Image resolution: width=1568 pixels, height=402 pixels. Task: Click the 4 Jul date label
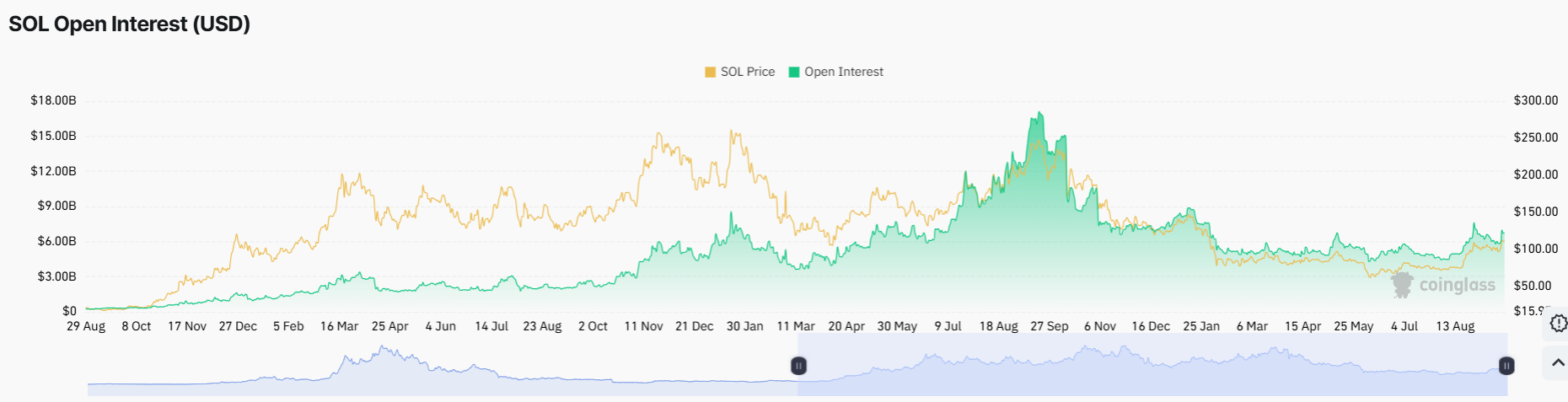point(1404,326)
